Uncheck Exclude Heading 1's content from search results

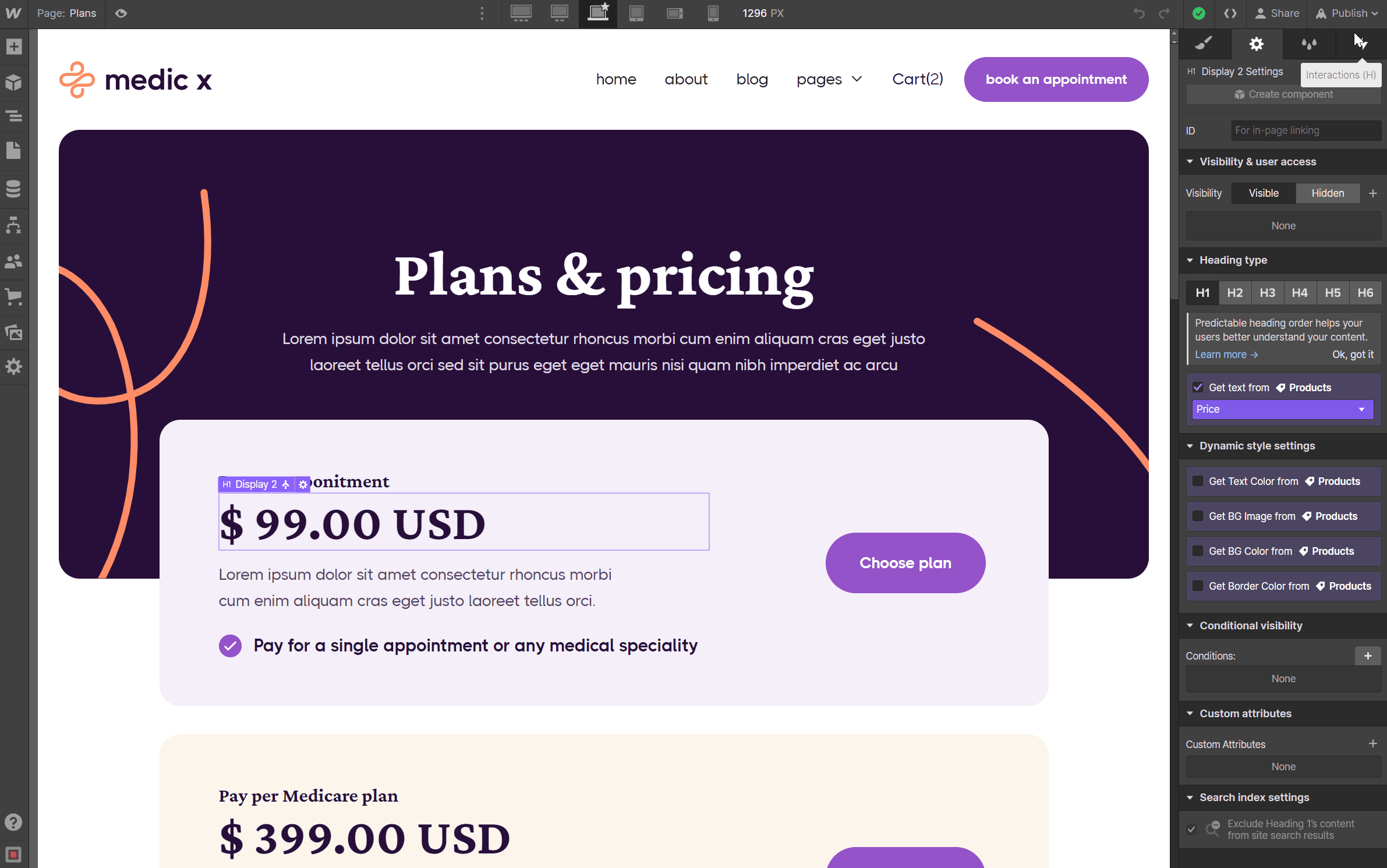(1191, 830)
